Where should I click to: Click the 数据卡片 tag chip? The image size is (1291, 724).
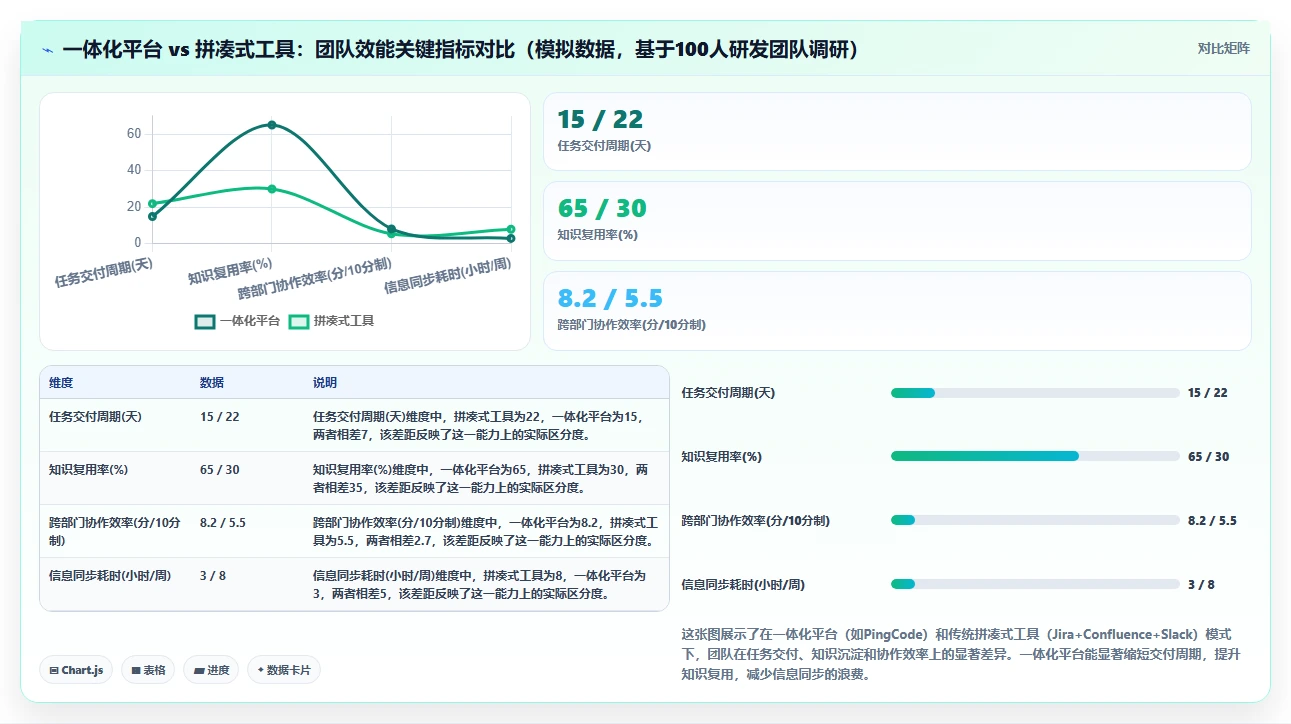[284, 670]
